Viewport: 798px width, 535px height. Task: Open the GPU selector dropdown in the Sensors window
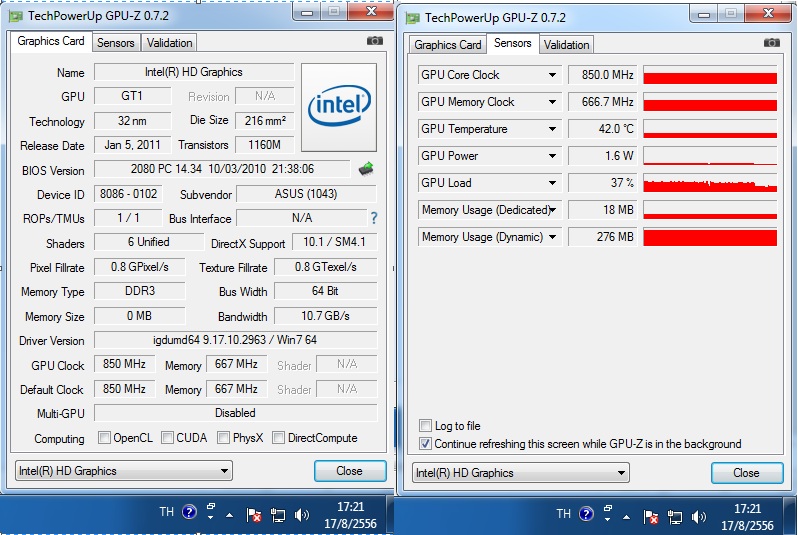pyautogui.click(x=521, y=473)
